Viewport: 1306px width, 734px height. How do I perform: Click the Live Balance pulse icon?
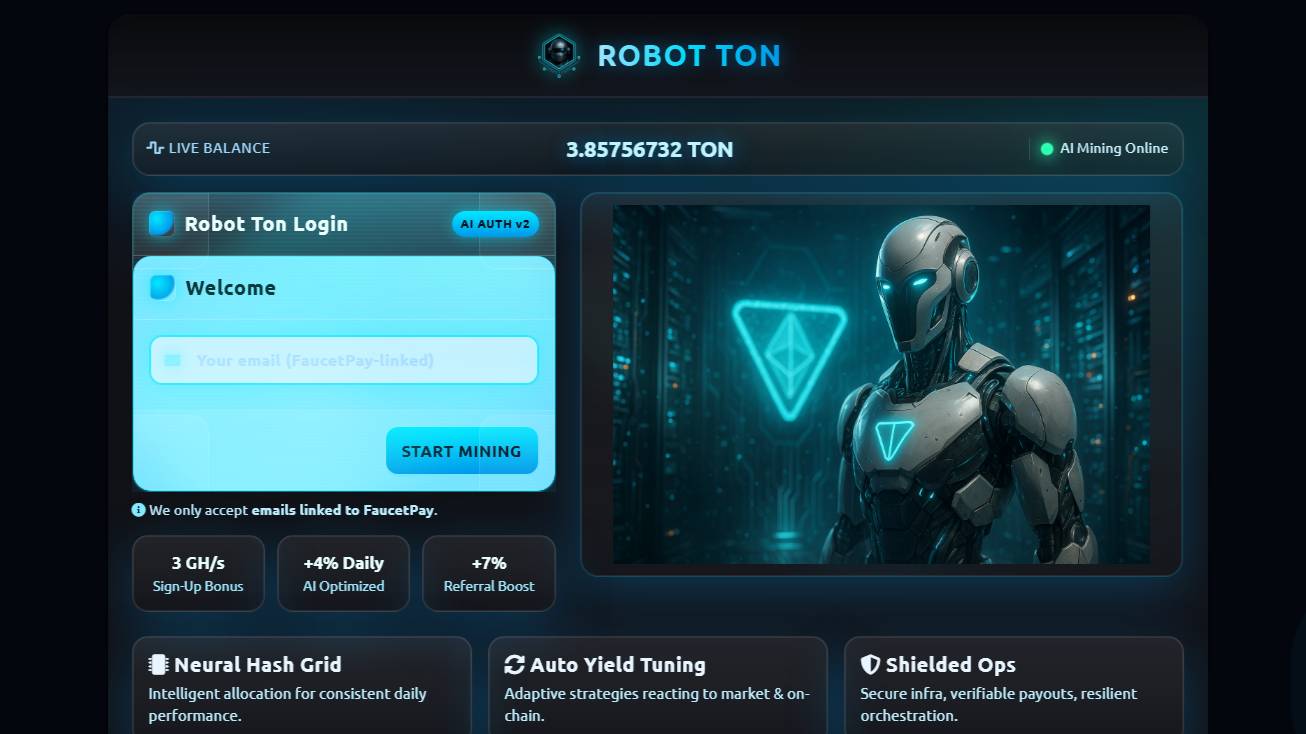pos(155,148)
